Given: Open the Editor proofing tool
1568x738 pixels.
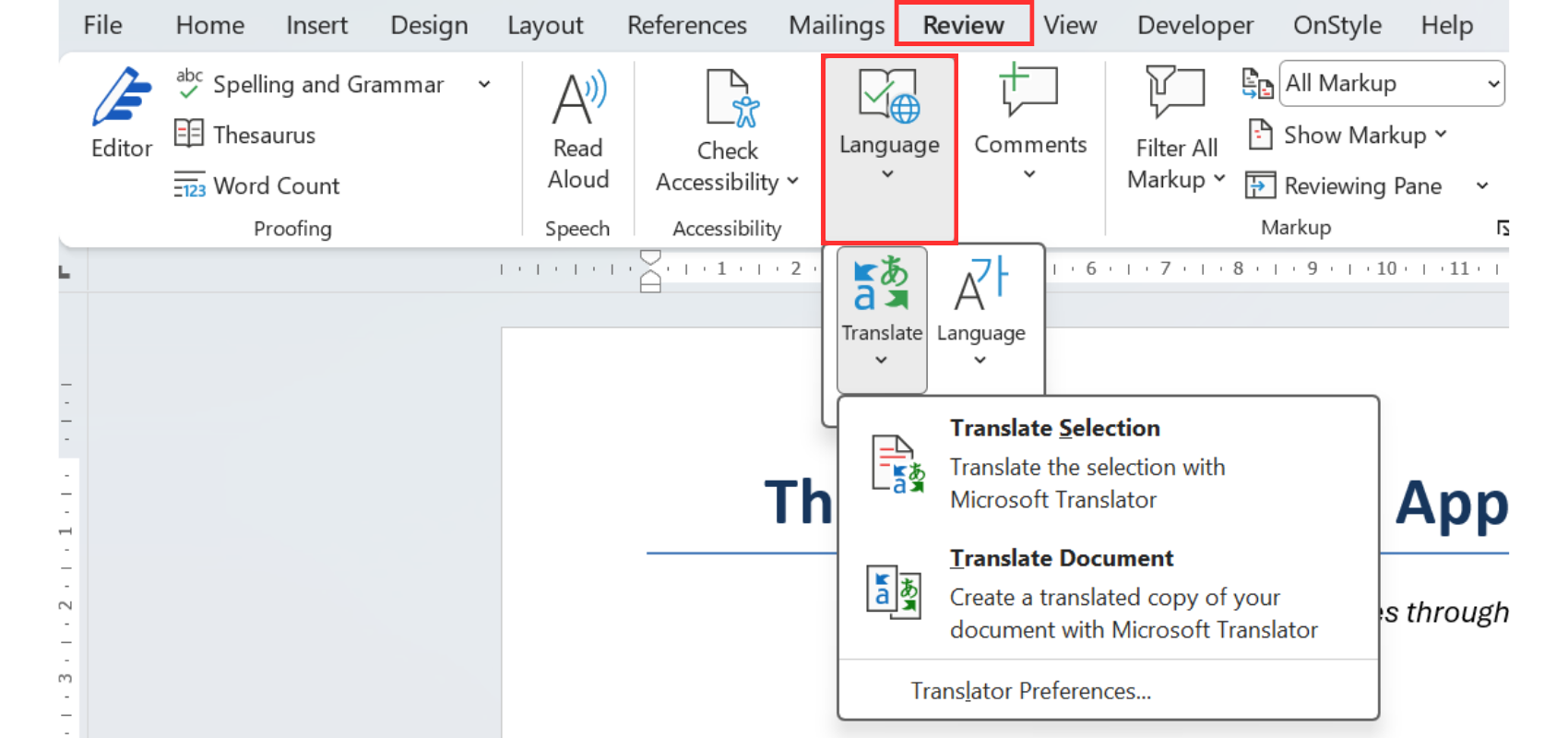Looking at the screenshot, I should (122, 113).
